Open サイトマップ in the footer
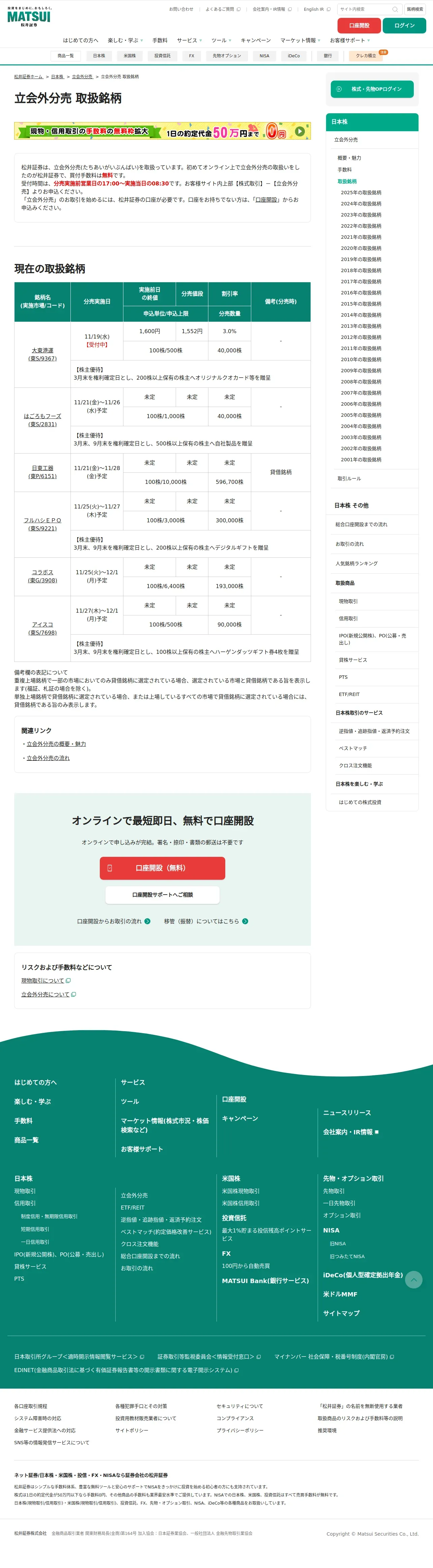This screenshot has height=1568, width=433. click(341, 1313)
